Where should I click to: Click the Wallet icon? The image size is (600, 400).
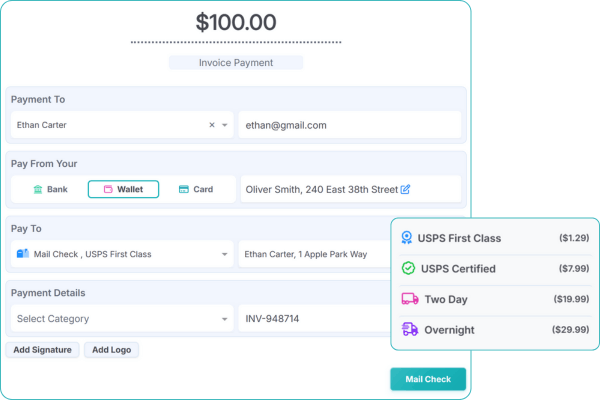108,189
